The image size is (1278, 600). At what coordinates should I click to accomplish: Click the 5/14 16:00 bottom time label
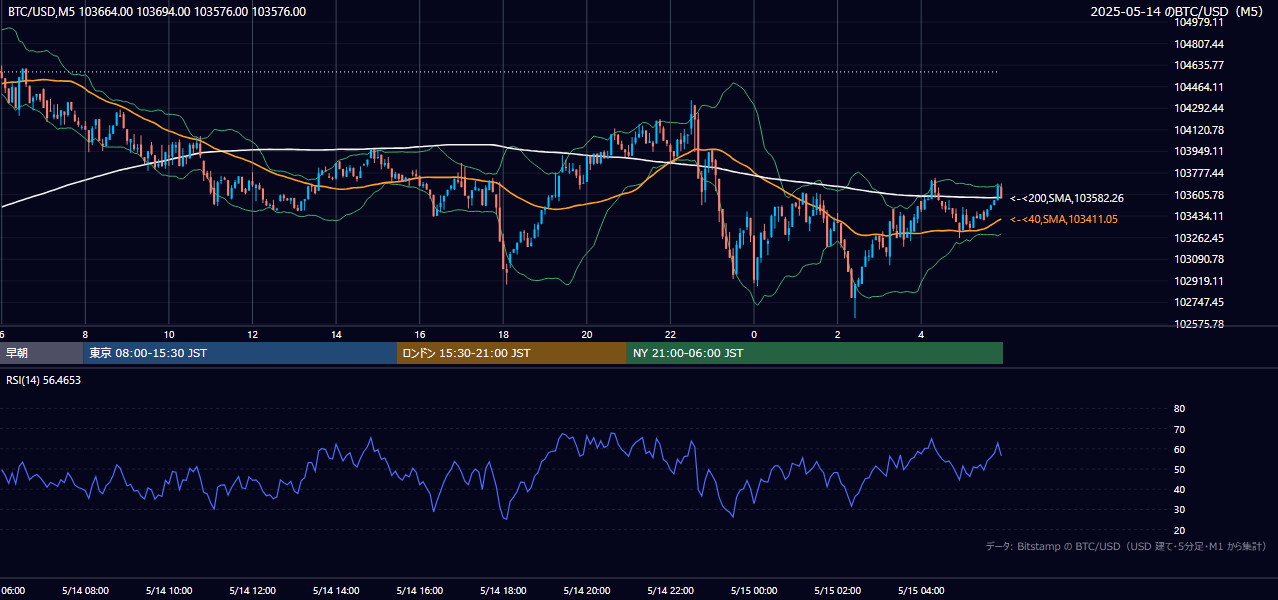coord(419,591)
